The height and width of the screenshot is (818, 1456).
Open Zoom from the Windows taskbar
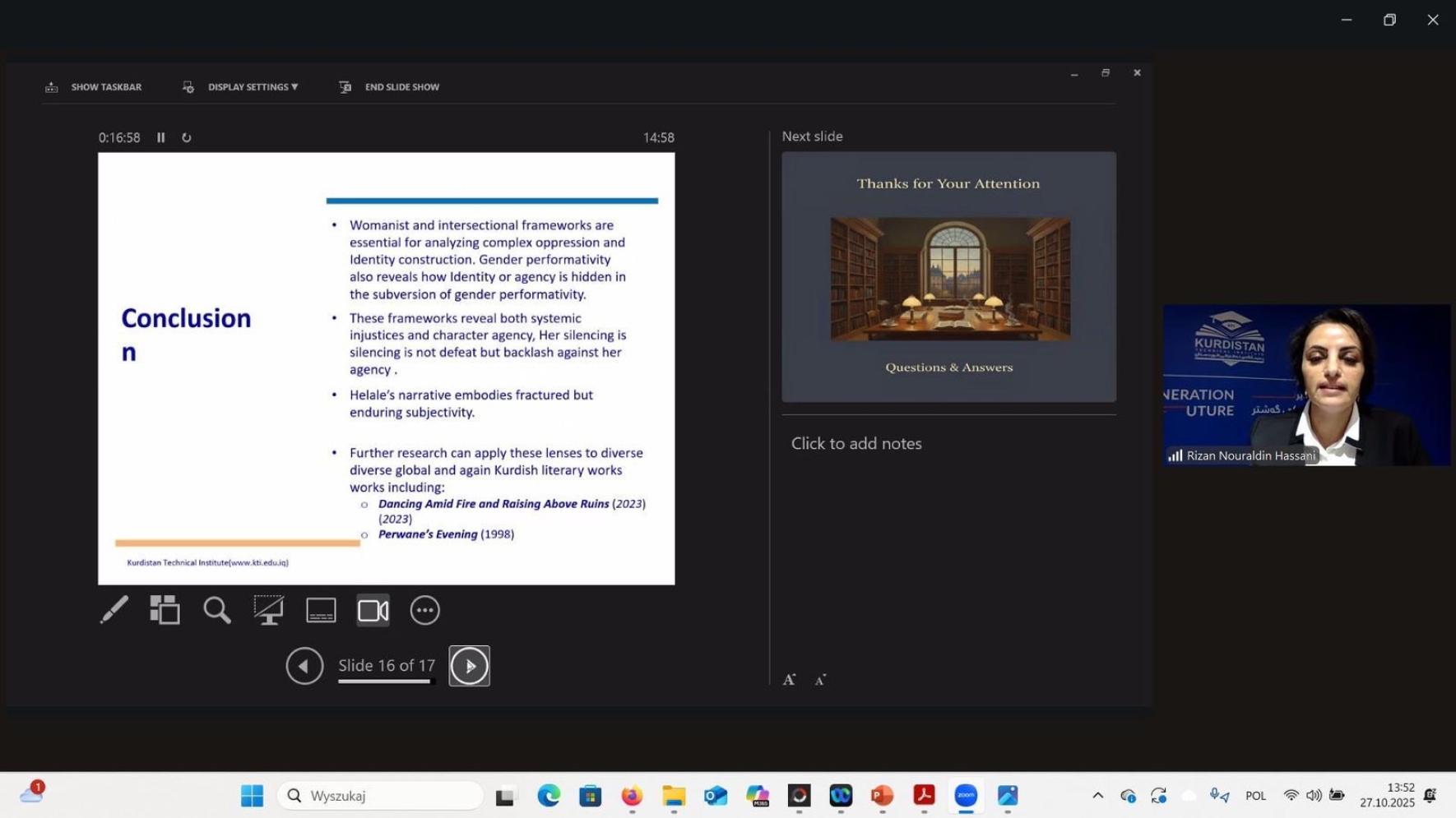pos(966,795)
